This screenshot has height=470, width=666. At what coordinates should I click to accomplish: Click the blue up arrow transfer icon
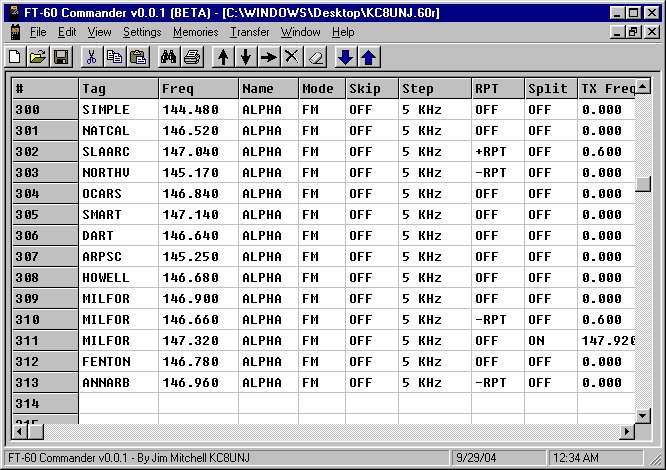click(369, 57)
